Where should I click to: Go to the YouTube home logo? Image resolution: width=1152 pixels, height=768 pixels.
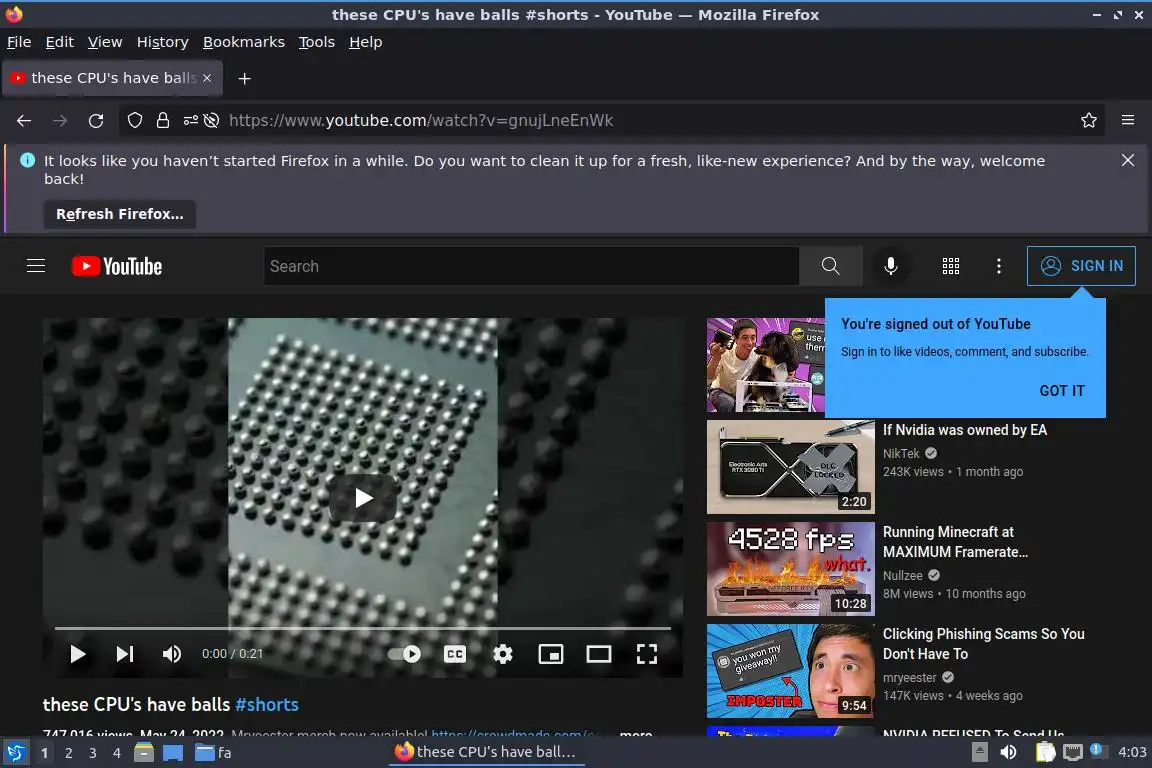[x=117, y=266]
